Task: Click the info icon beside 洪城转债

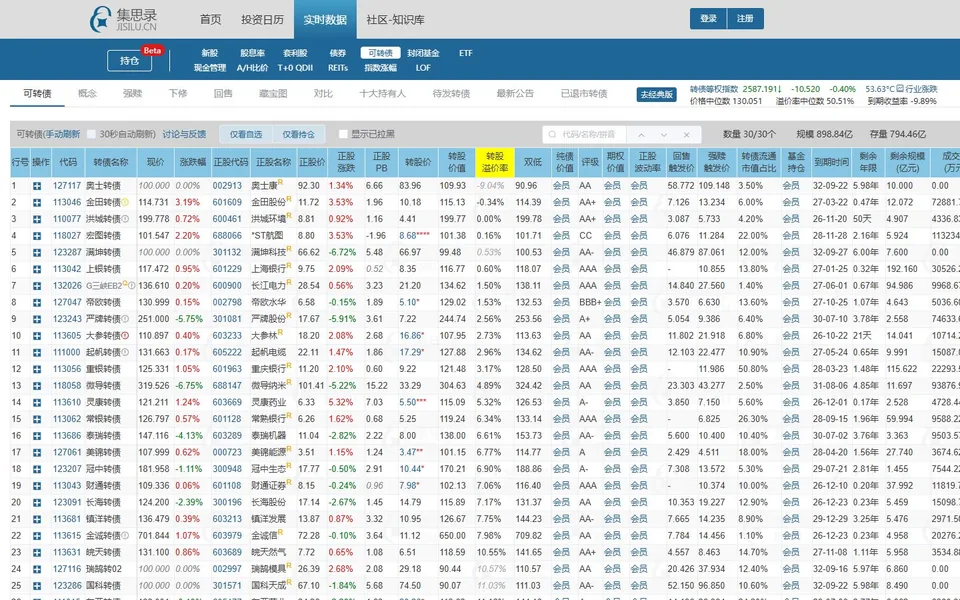Action: (125, 219)
